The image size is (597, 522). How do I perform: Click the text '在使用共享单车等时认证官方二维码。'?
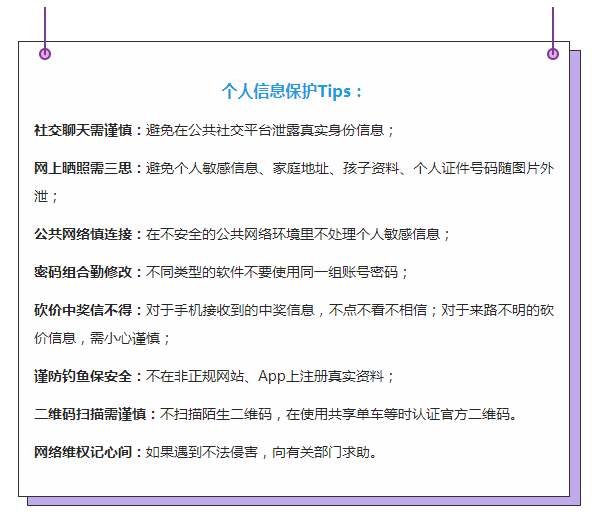pos(402,414)
